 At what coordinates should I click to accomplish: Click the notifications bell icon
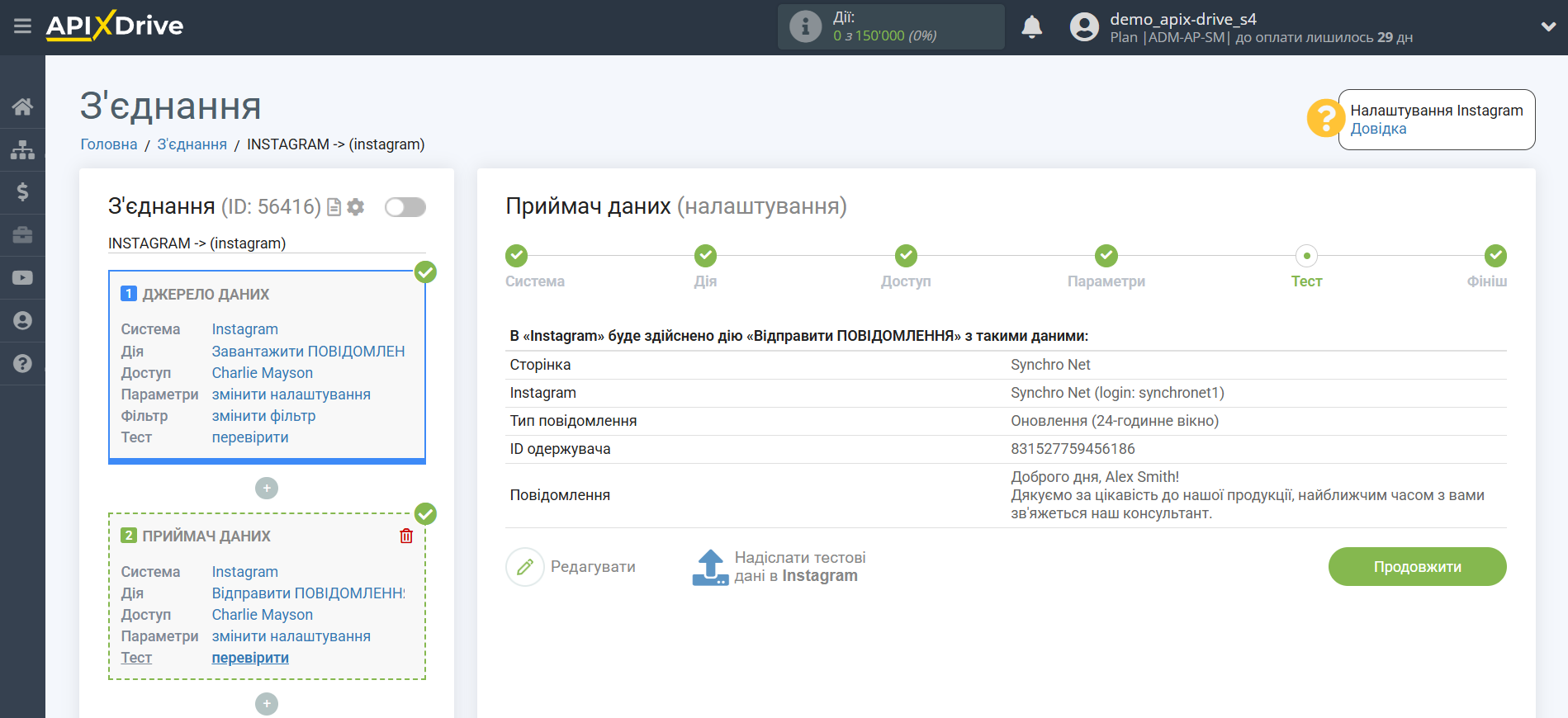click(1031, 27)
